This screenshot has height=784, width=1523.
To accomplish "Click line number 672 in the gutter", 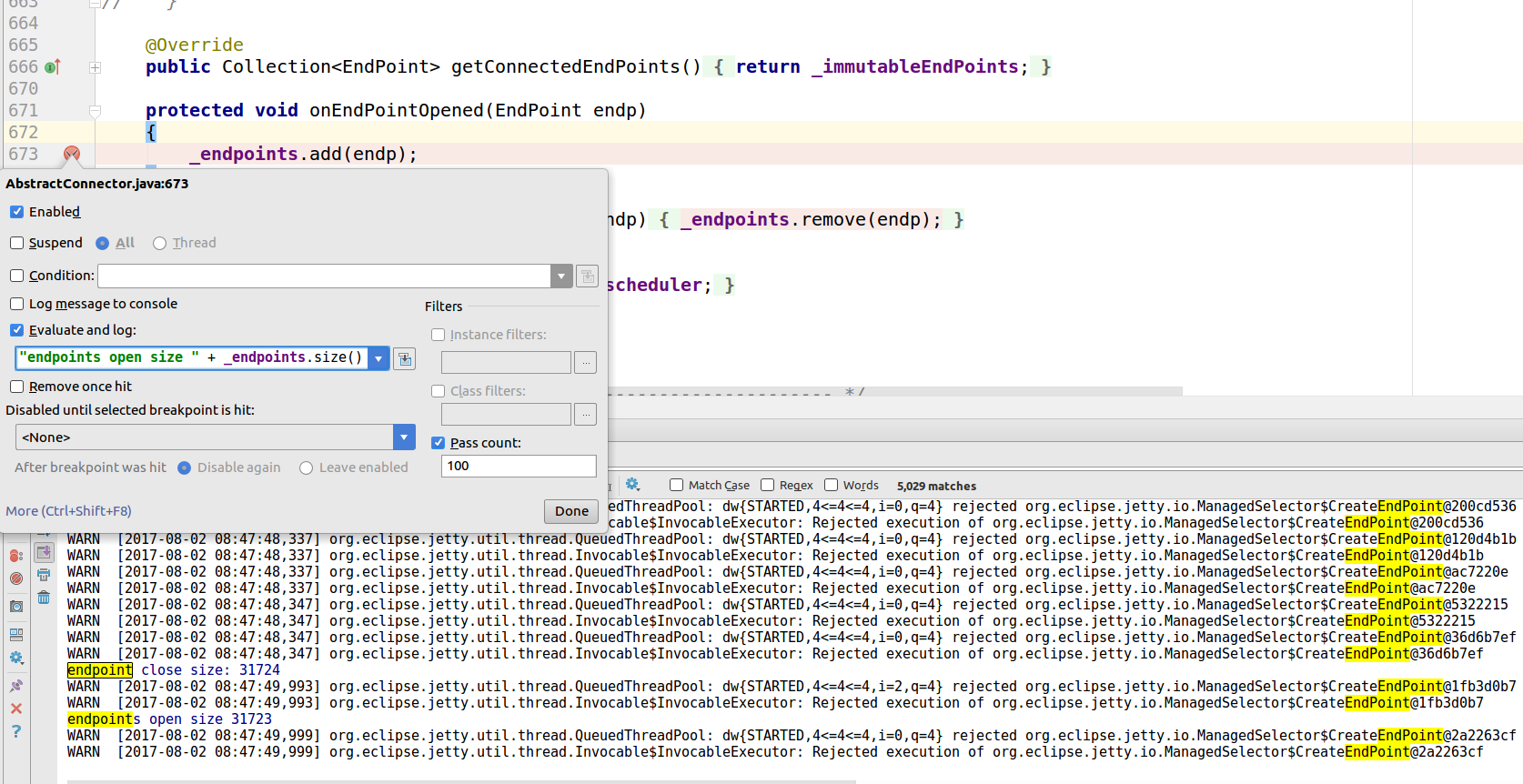I will pos(24,132).
